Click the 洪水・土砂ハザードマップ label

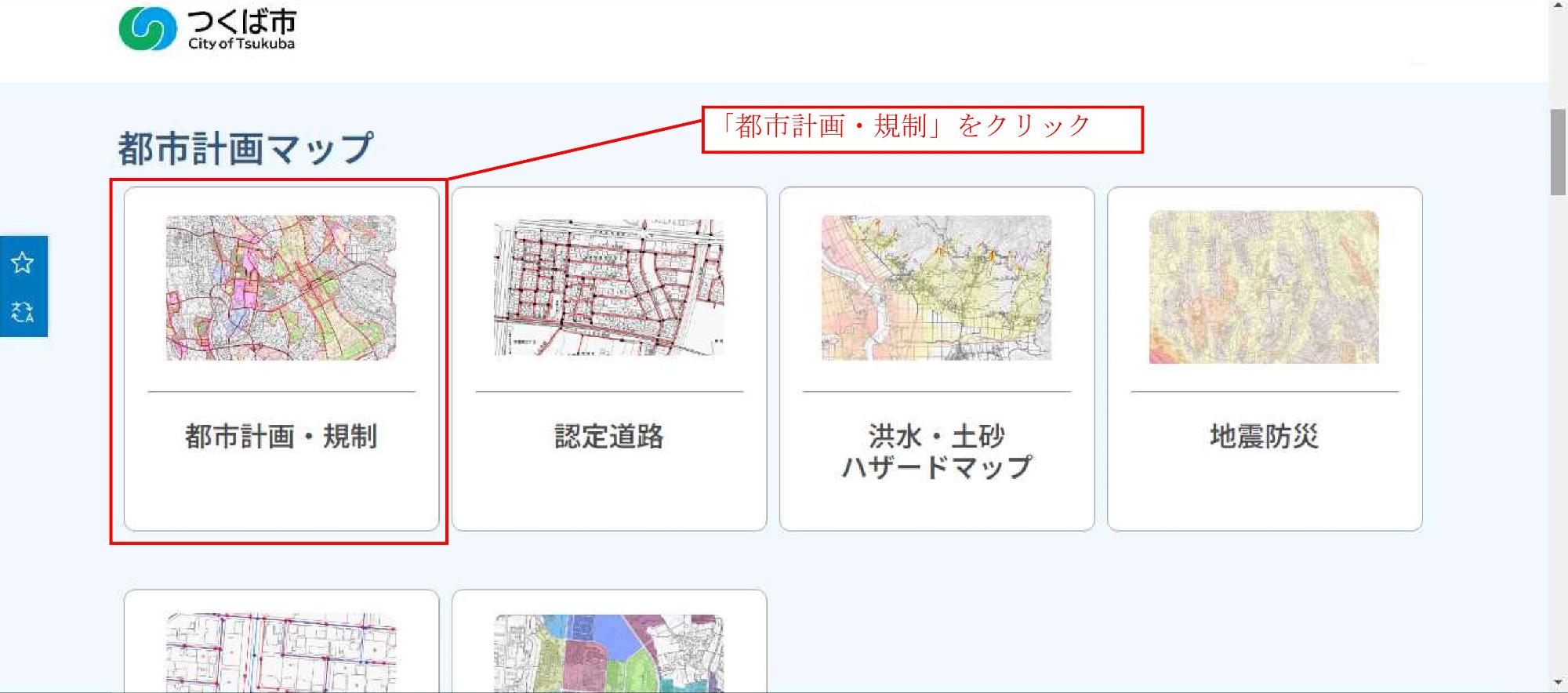[x=936, y=452]
